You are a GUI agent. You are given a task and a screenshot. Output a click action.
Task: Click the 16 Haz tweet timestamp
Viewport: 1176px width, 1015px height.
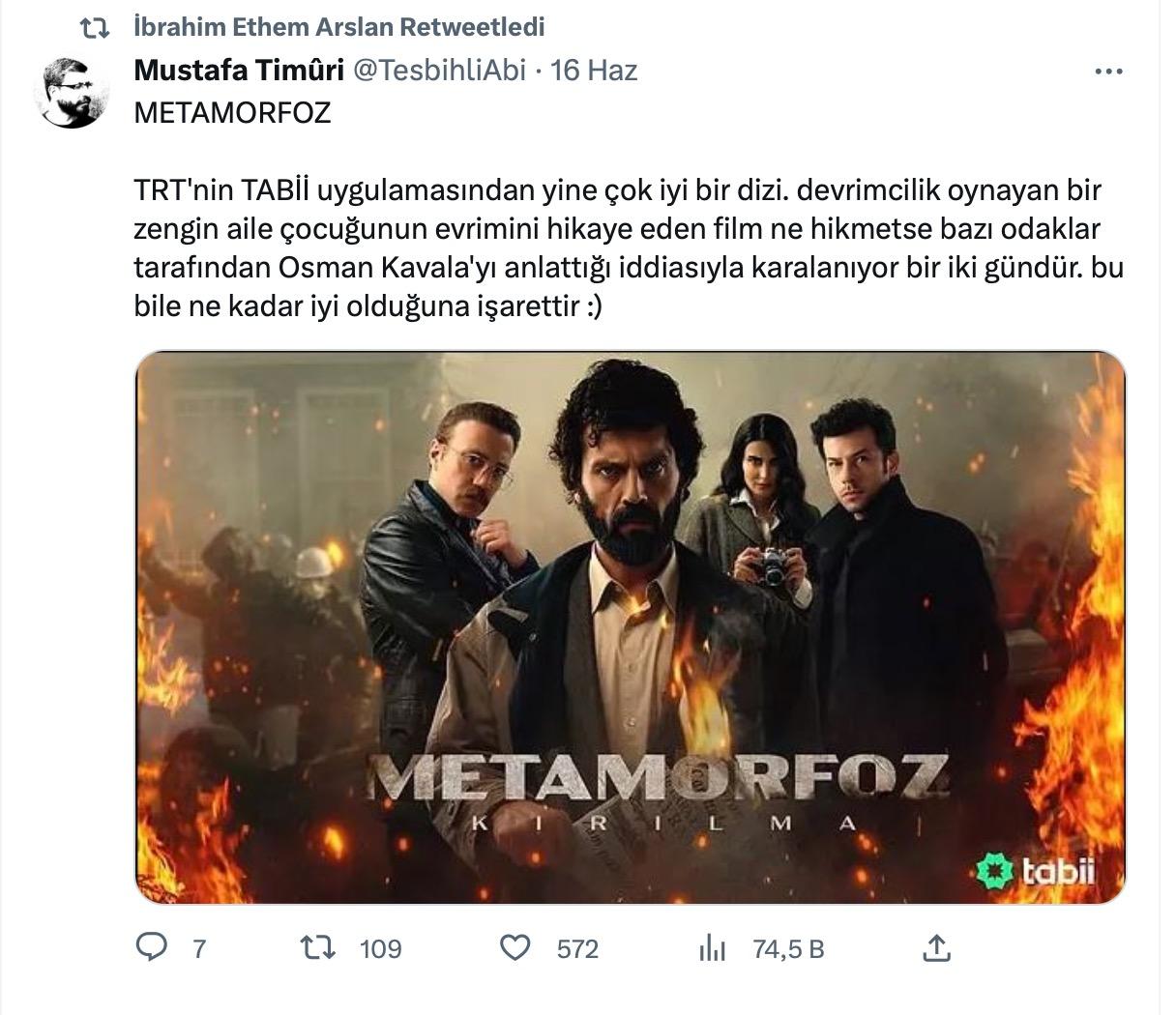click(x=594, y=71)
